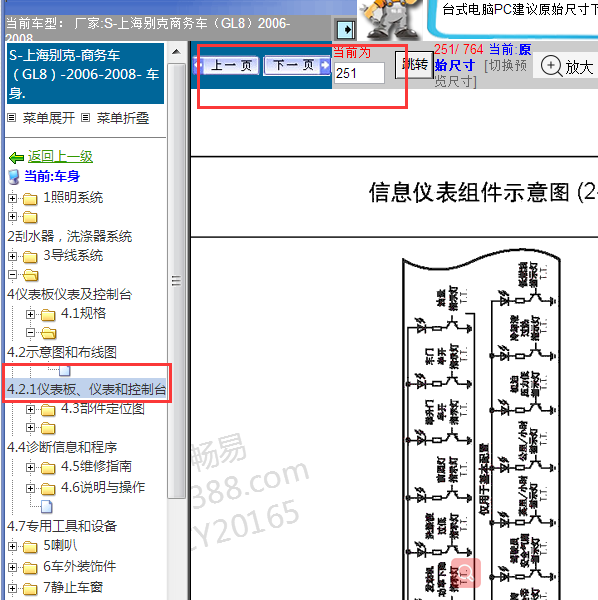Collapse the 4仪表板仪表及控制台 node
598x600 pixels.
(12, 274)
